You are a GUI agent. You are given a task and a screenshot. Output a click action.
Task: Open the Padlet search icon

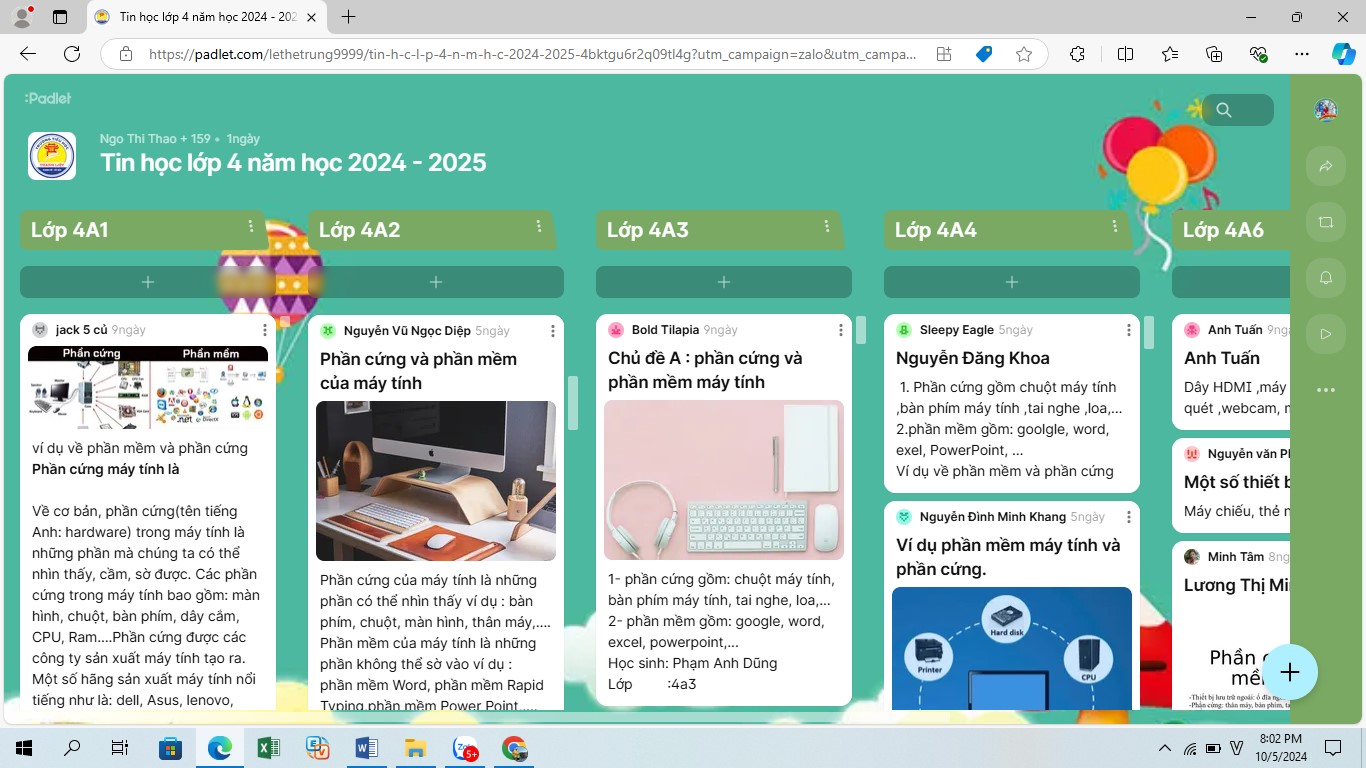tap(1225, 110)
